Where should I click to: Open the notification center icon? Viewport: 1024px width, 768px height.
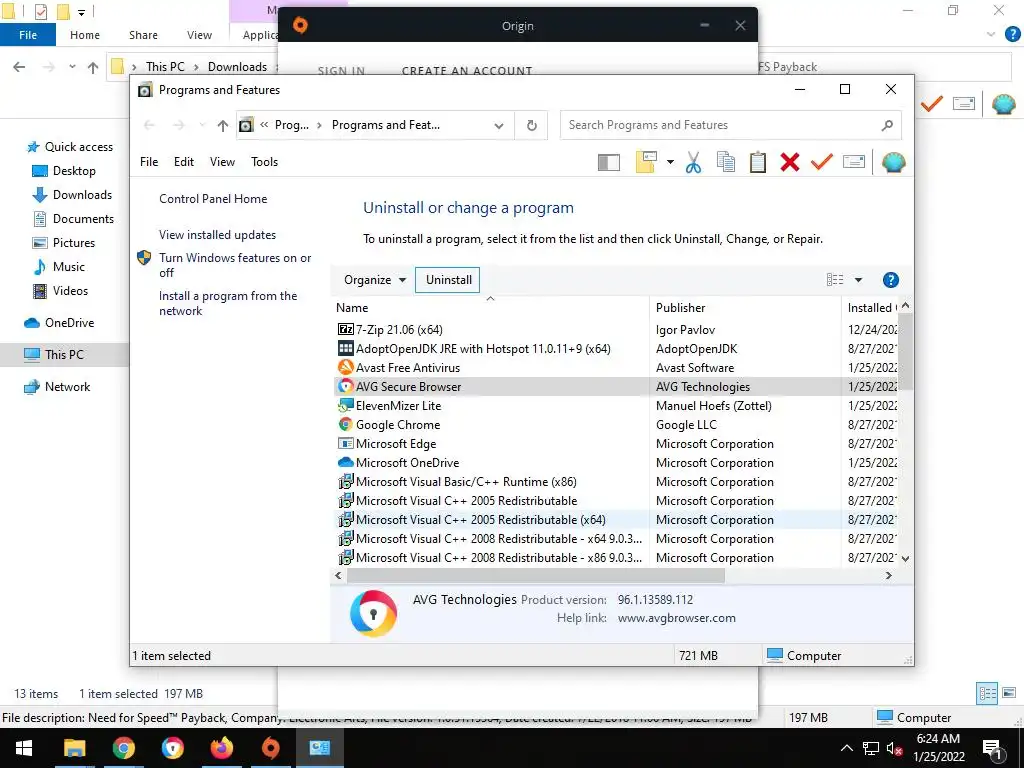tap(993, 749)
